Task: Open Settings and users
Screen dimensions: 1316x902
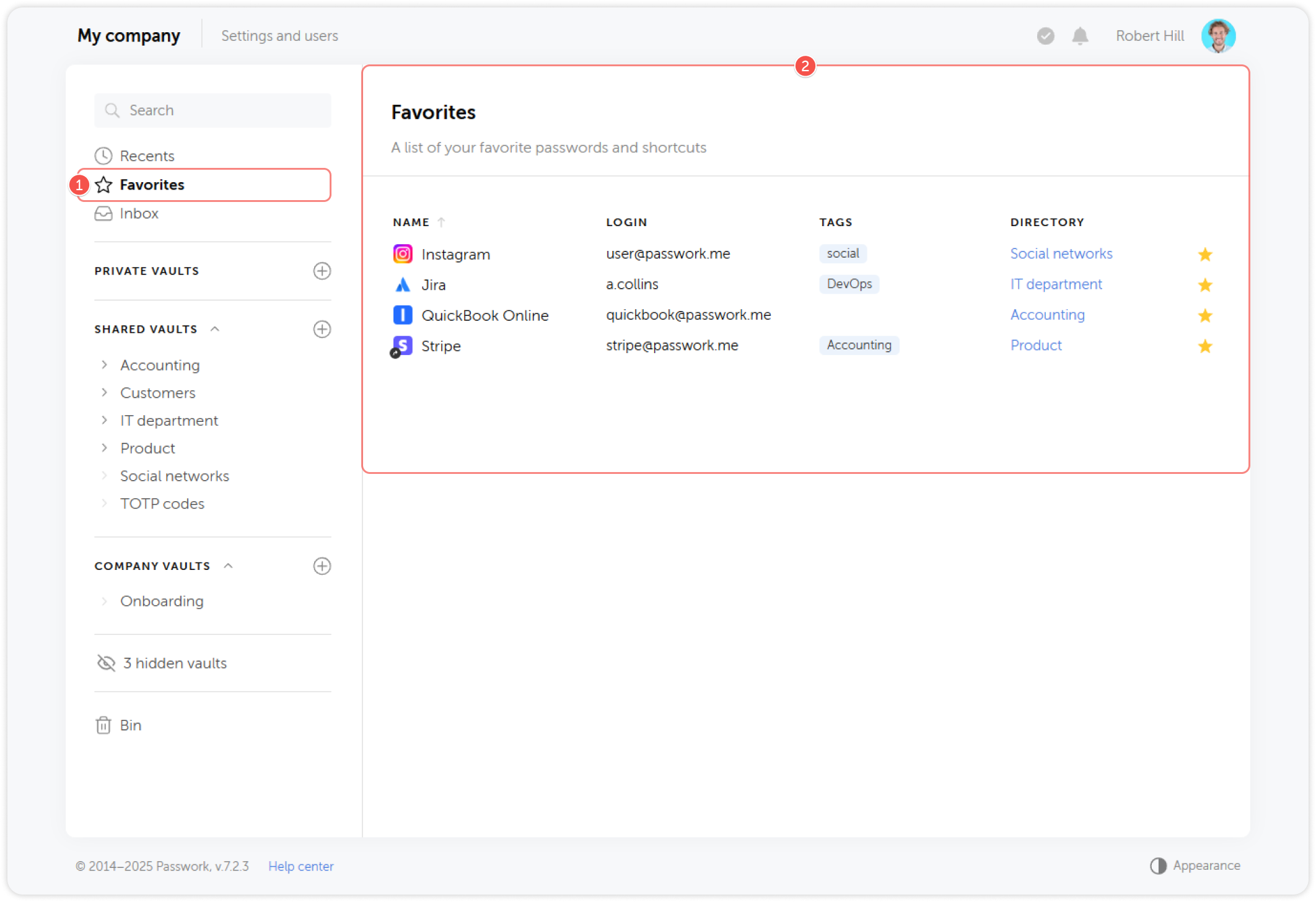Action: (x=279, y=36)
